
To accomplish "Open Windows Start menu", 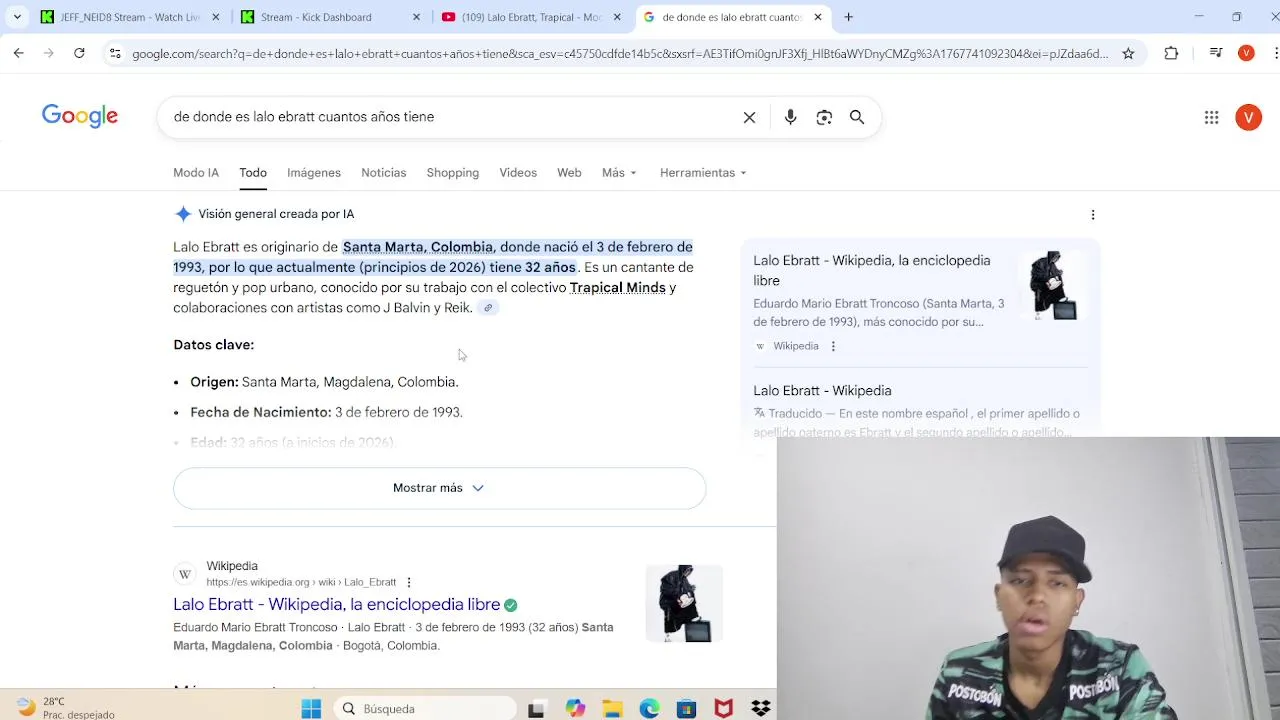I will [x=311, y=708].
